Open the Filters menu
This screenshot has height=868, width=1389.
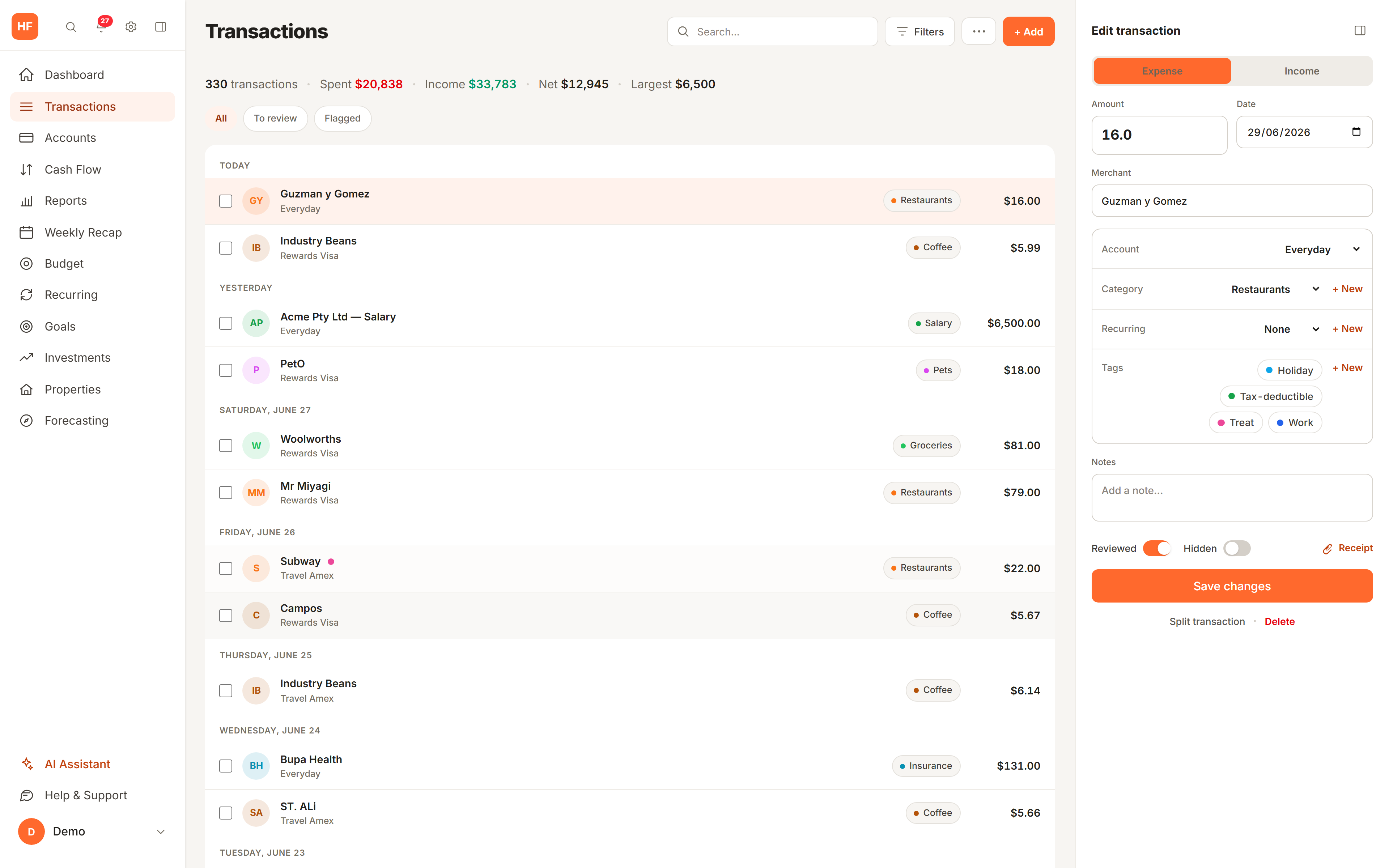919,31
